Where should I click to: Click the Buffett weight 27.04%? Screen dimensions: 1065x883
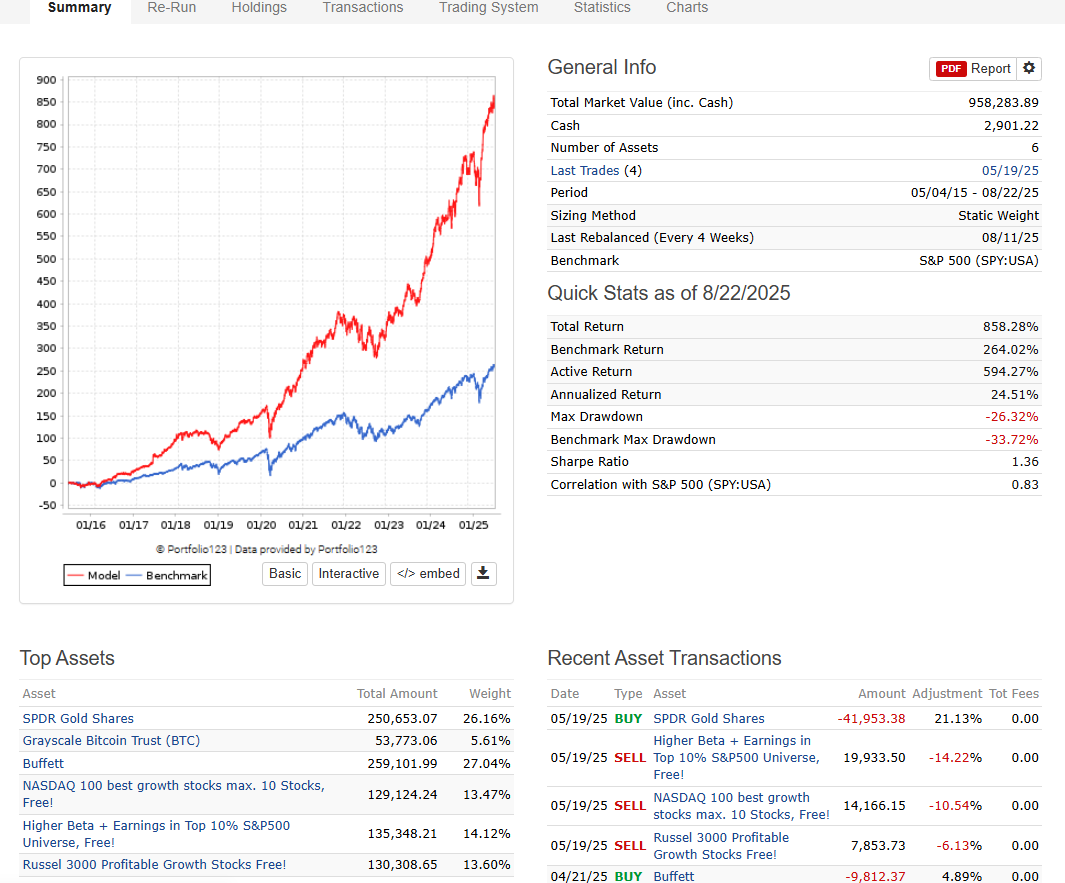click(x=486, y=763)
